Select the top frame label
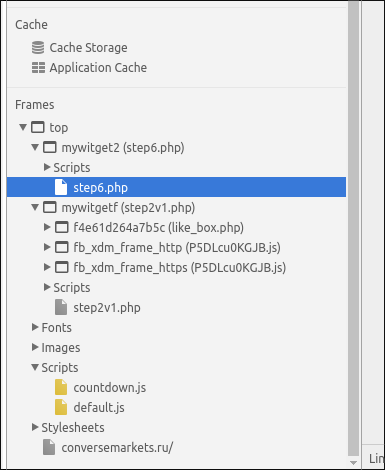This screenshot has height=470, width=385. coord(59,128)
